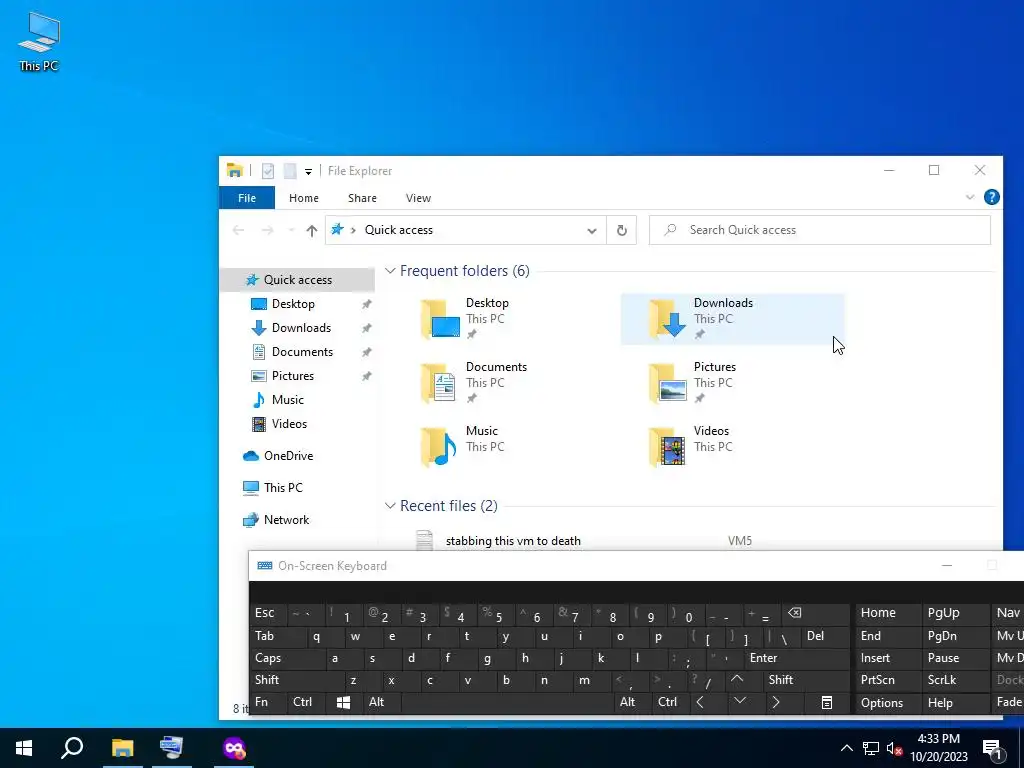Click the context menu key icon
The width and height of the screenshot is (1024, 768).
coord(826,702)
